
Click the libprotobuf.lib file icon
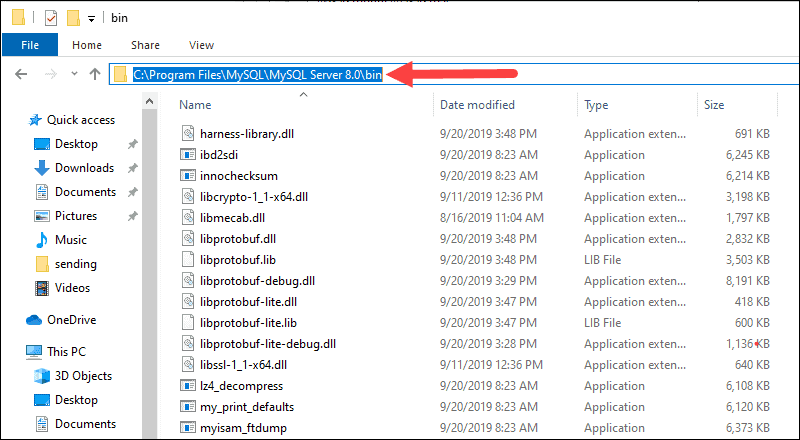[x=188, y=260]
